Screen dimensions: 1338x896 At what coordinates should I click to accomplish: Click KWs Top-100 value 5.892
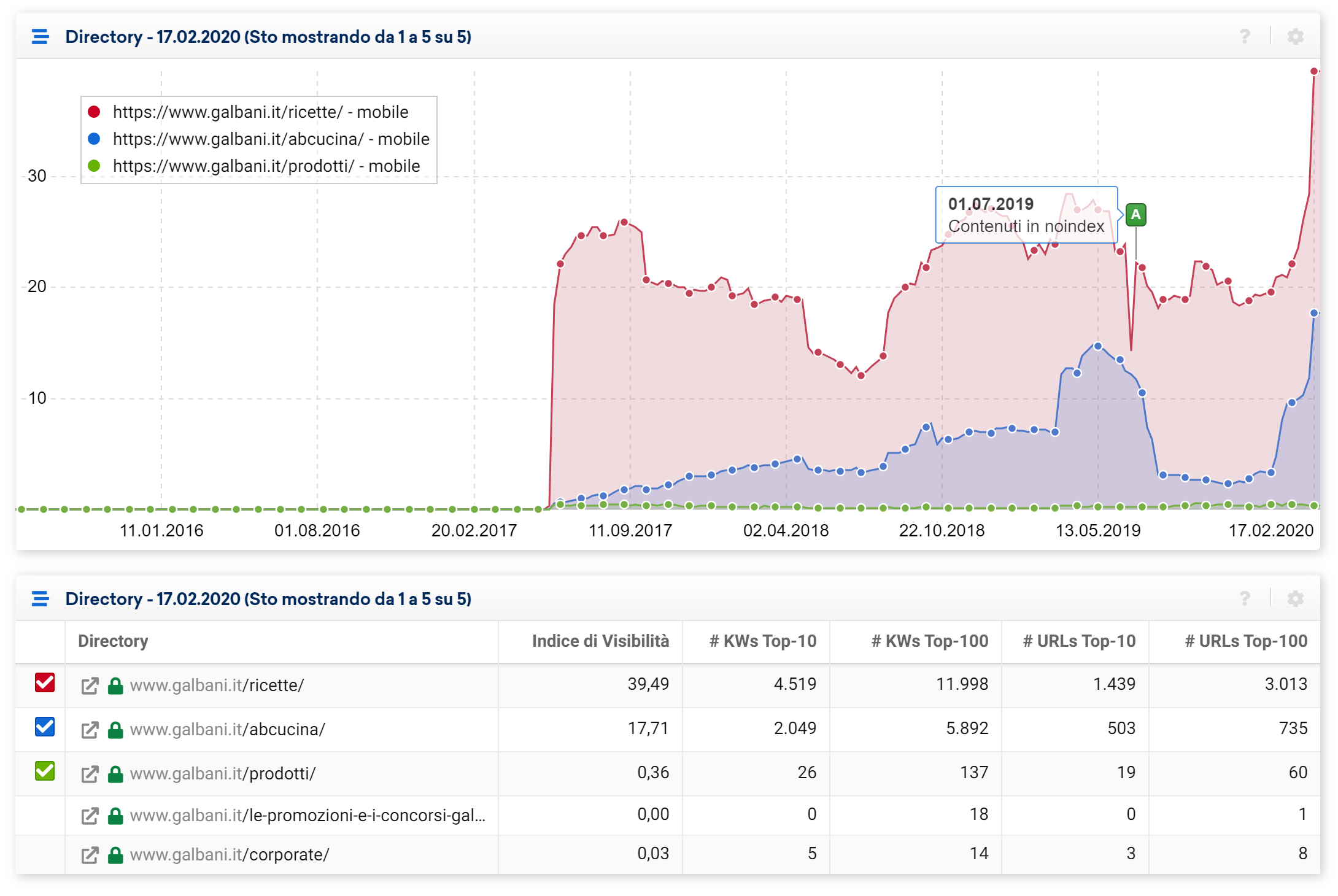pos(967,728)
